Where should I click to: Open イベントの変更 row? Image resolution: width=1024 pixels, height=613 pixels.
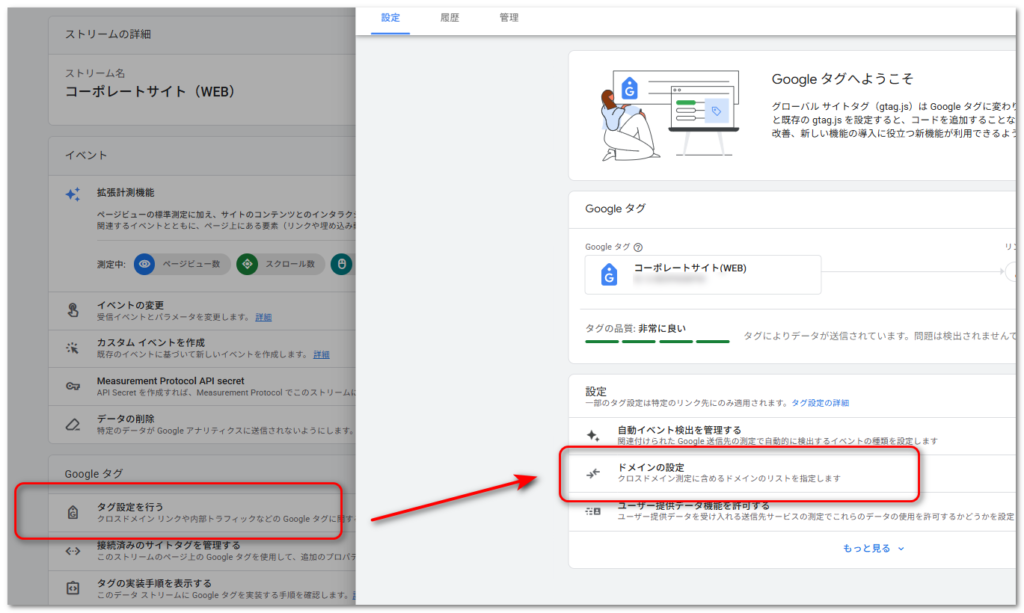tap(202, 310)
